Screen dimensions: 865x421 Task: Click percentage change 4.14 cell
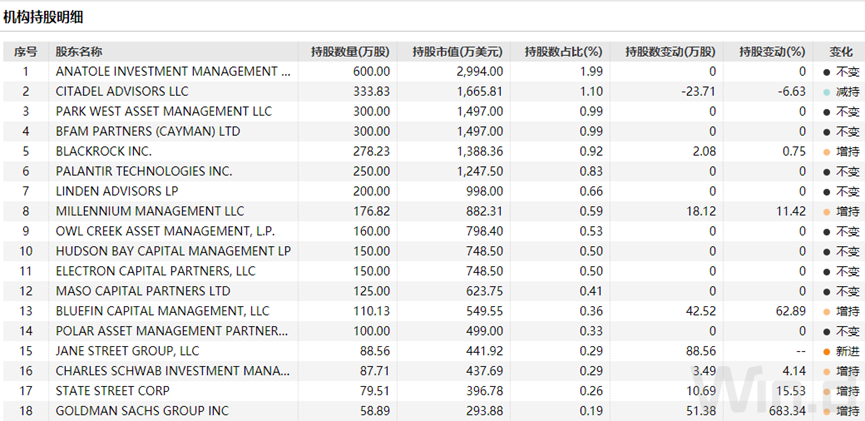pos(794,371)
